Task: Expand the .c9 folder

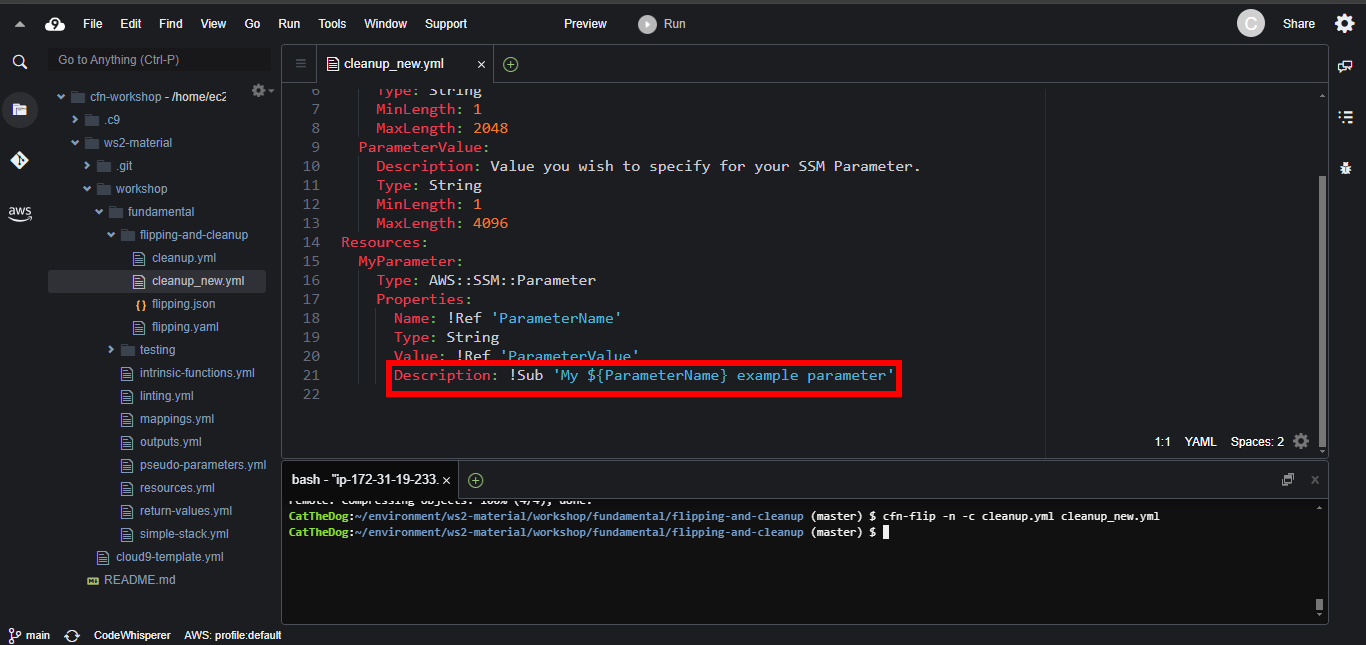Action: coord(76,120)
